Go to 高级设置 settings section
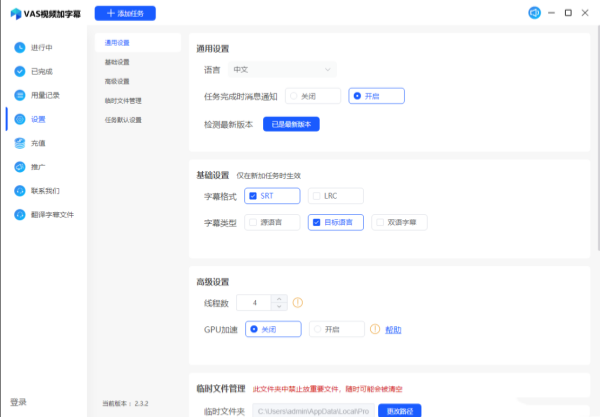 tap(117, 81)
